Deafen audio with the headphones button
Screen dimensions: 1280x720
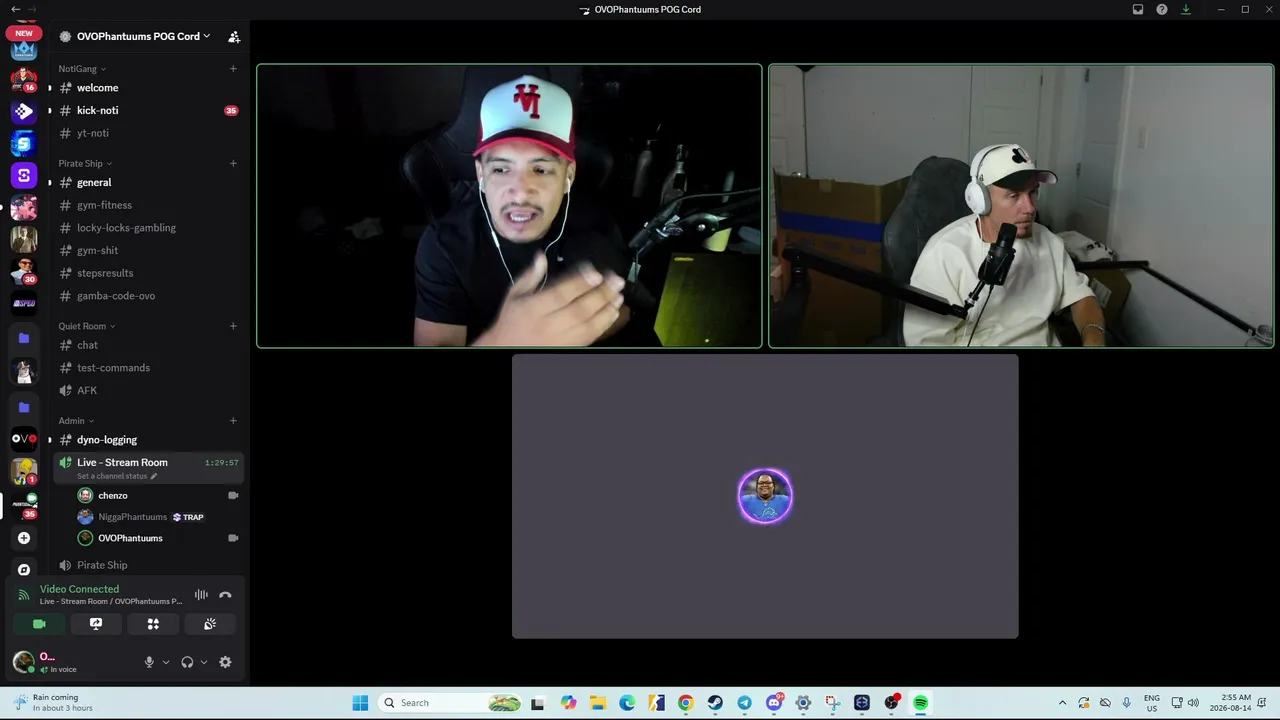(x=187, y=662)
